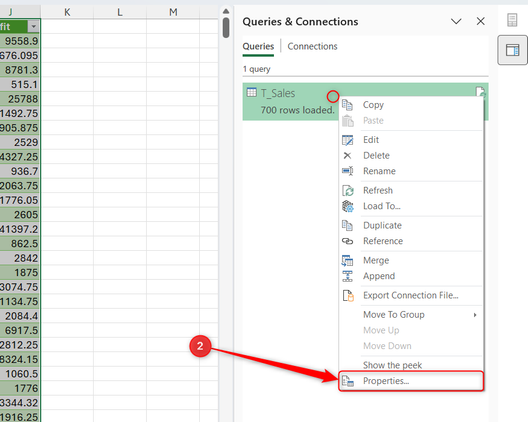Screen dimensions: 528x422
Task: Choose Merge from the context menu
Action: [x=411, y=260]
